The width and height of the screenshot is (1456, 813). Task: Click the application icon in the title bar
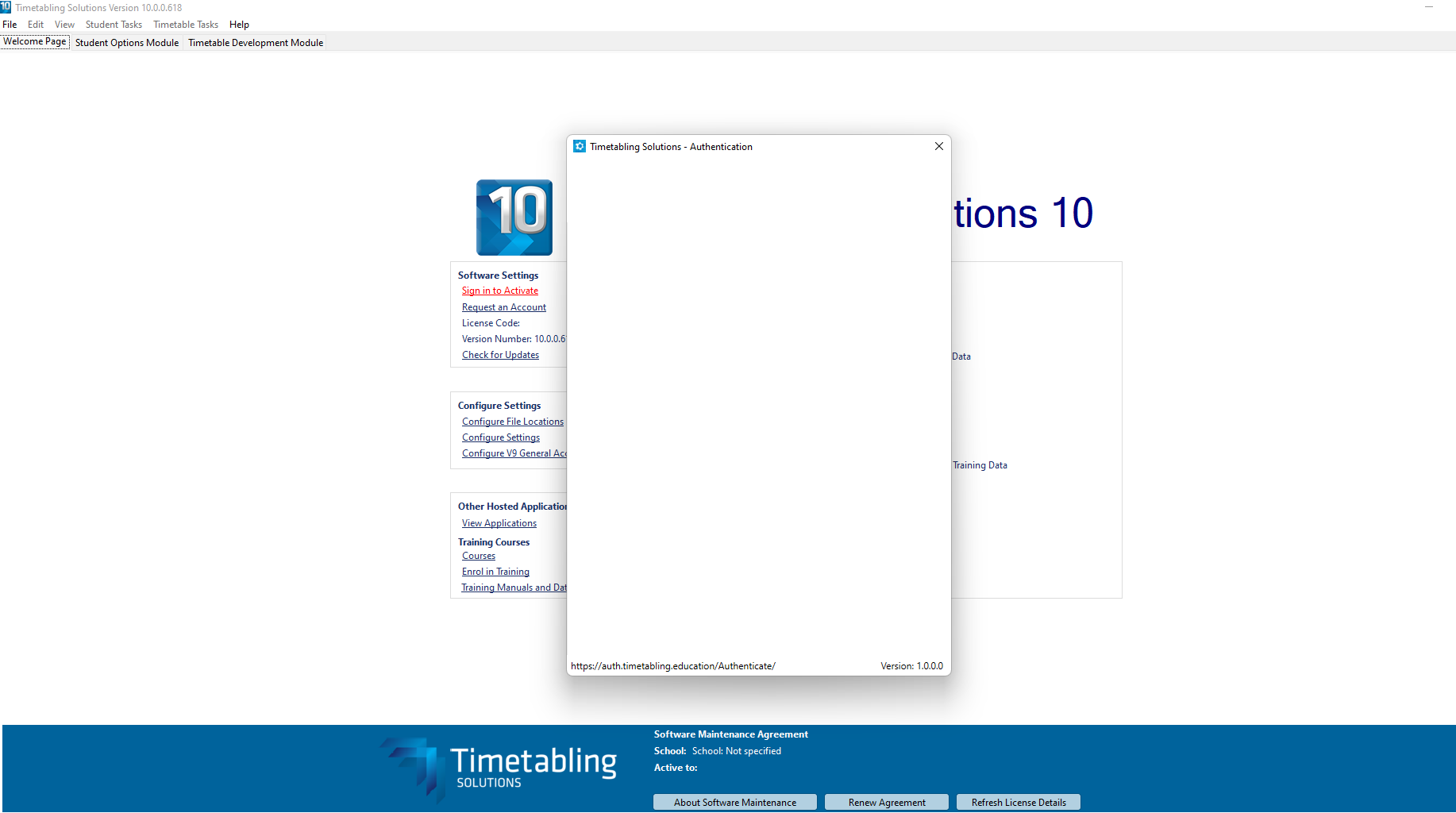point(6,7)
